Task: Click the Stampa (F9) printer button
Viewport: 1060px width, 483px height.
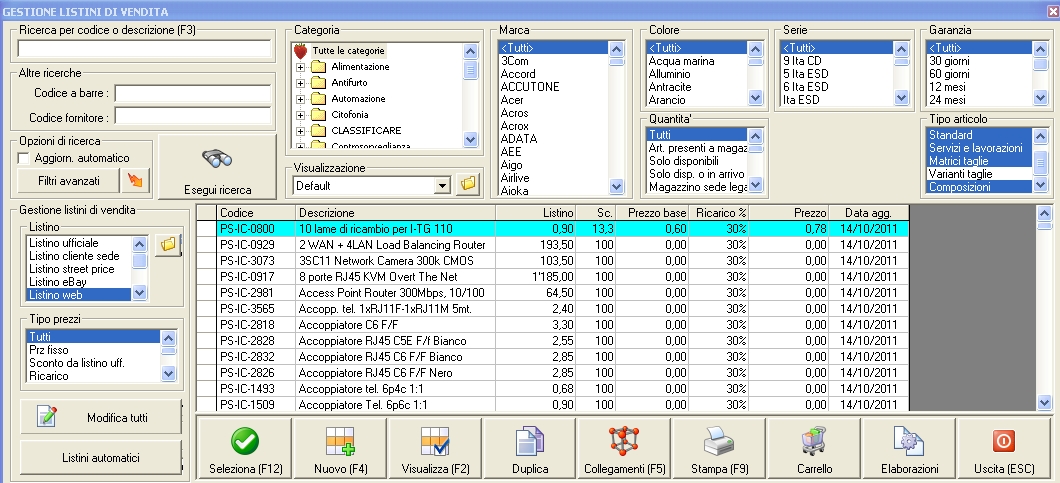Action: [719, 449]
